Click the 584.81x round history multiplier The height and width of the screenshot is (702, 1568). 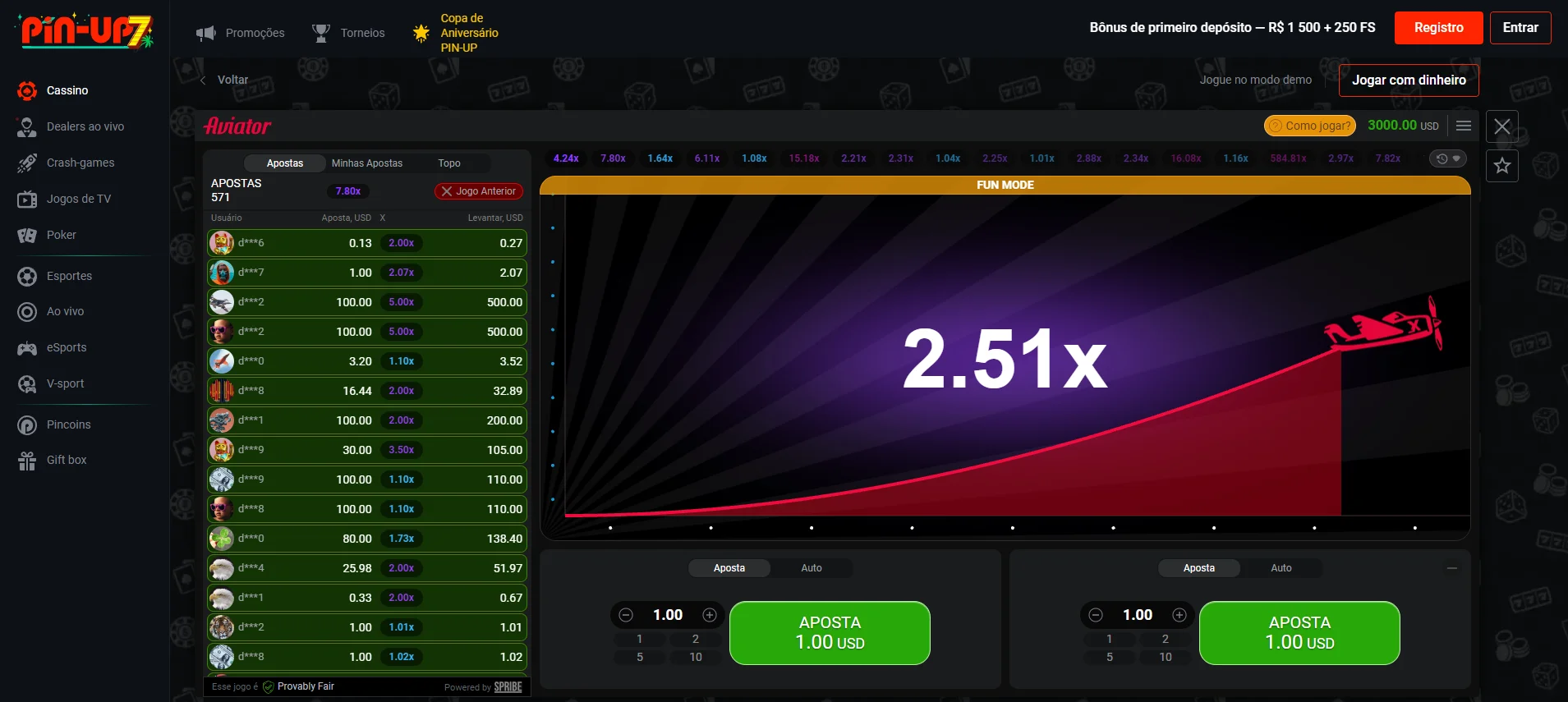point(1288,158)
